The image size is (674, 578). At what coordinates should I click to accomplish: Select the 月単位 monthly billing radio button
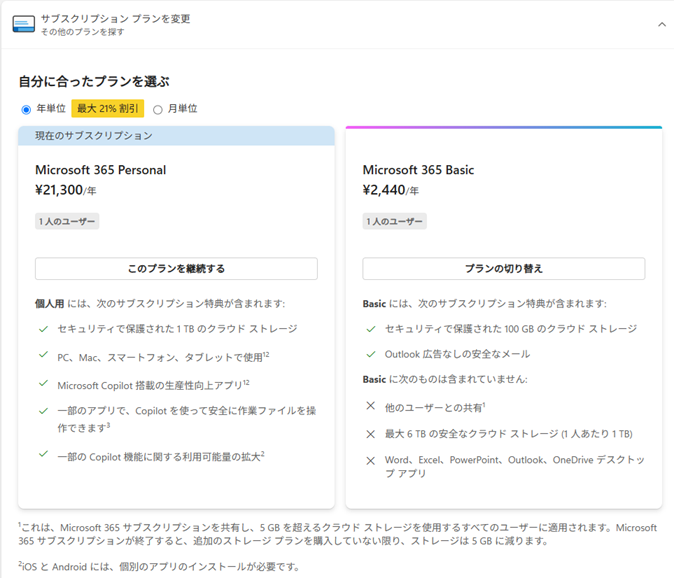tap(158, 110)
